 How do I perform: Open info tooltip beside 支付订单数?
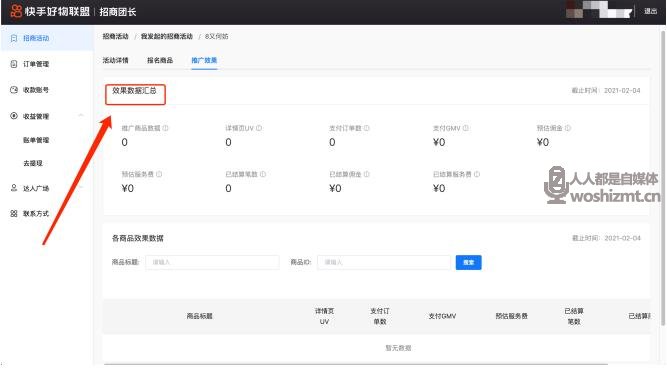367,128
